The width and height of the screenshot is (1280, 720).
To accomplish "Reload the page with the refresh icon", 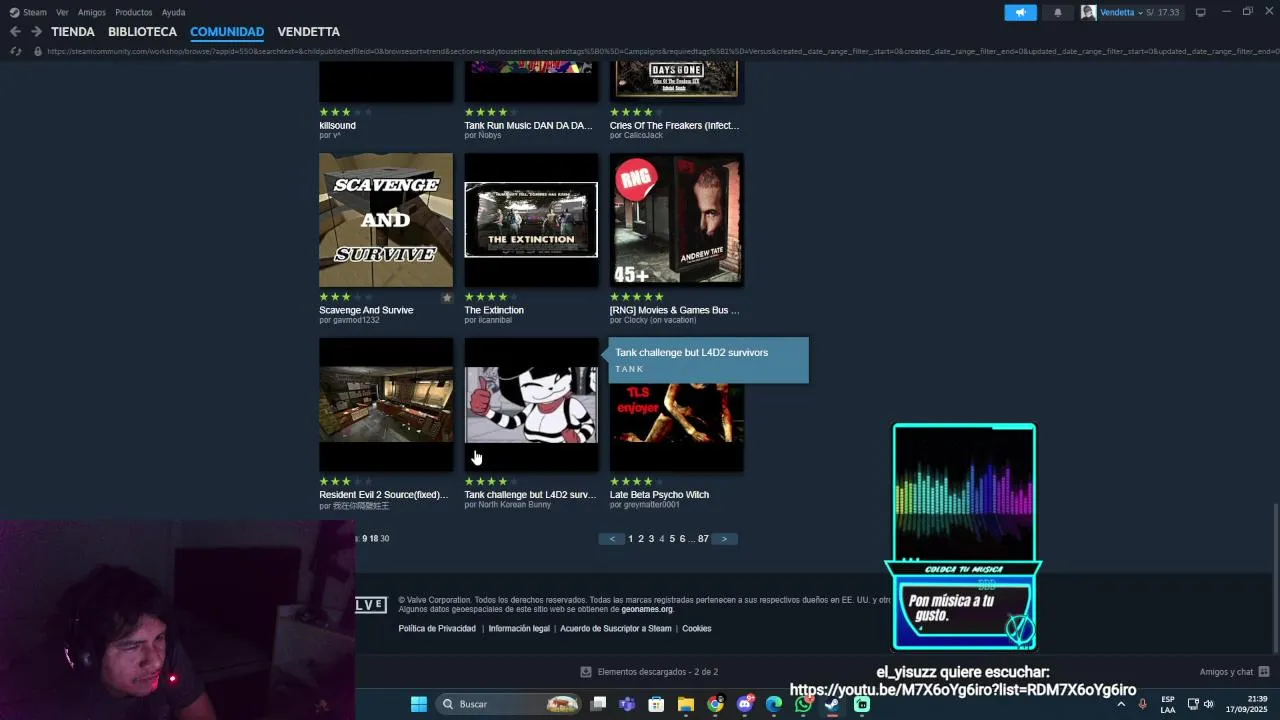I will coord(15,51).
